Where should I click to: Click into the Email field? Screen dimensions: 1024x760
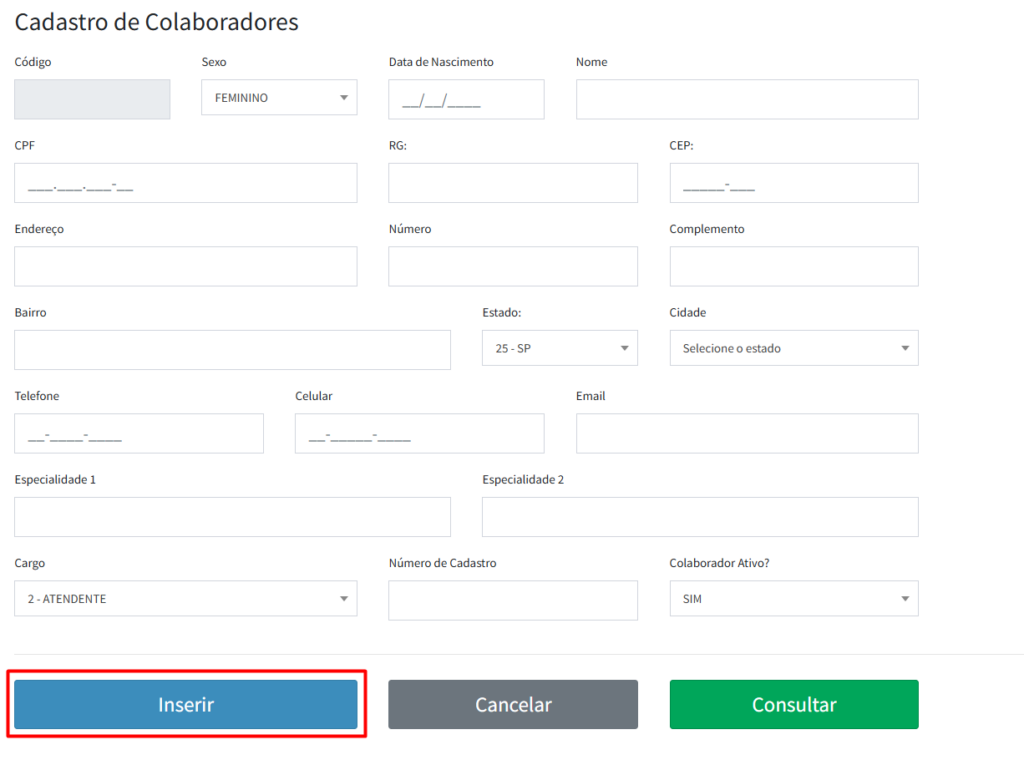click(x=746, y=433)
